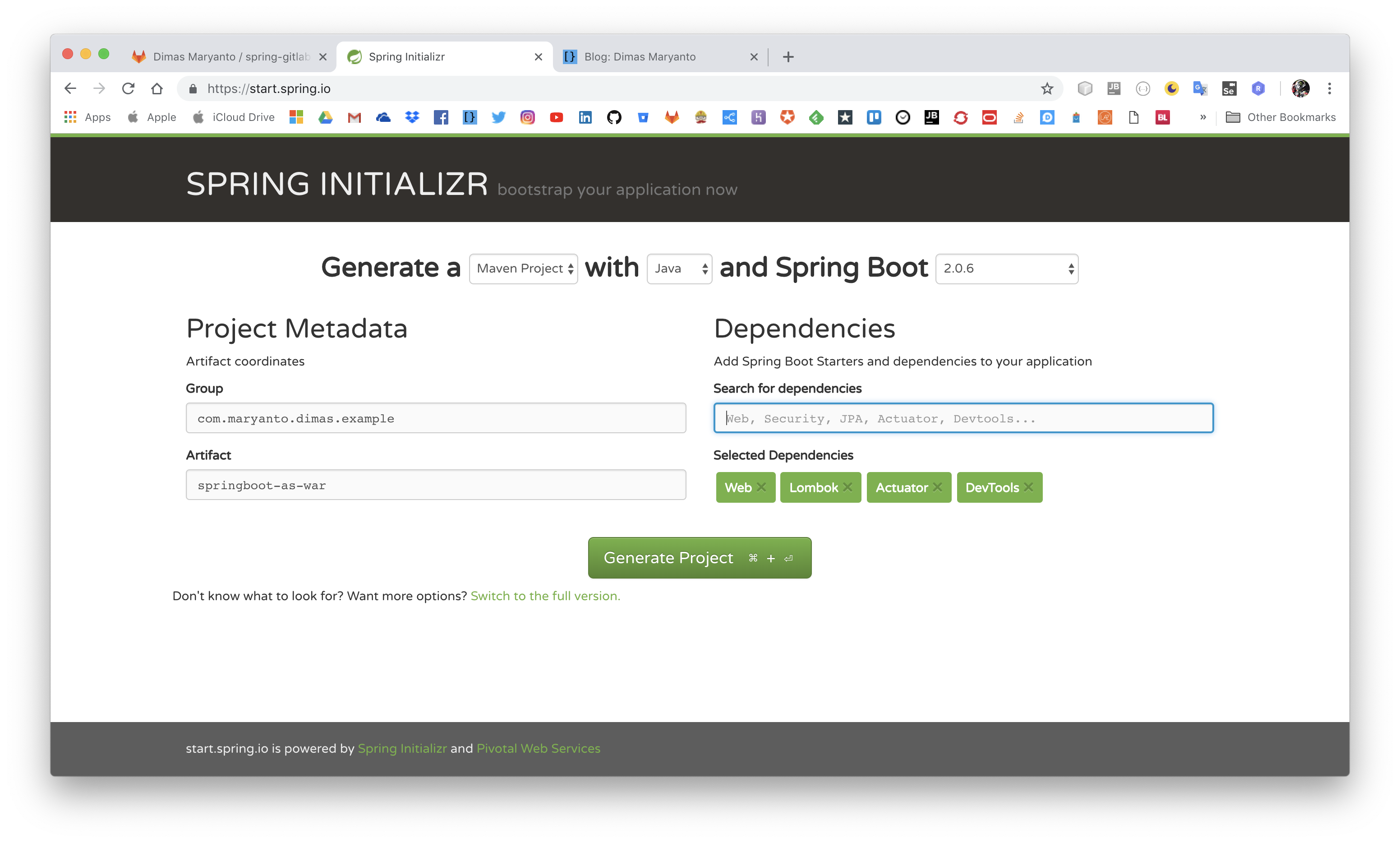Open the Spring Initializr footer link

402,748
